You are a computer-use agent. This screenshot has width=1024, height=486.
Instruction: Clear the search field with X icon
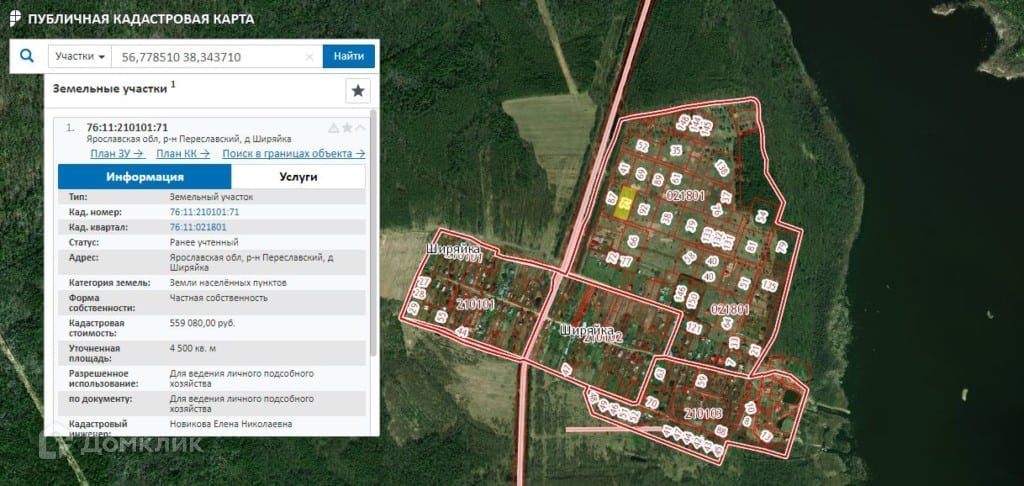click(x=310, y=57)
